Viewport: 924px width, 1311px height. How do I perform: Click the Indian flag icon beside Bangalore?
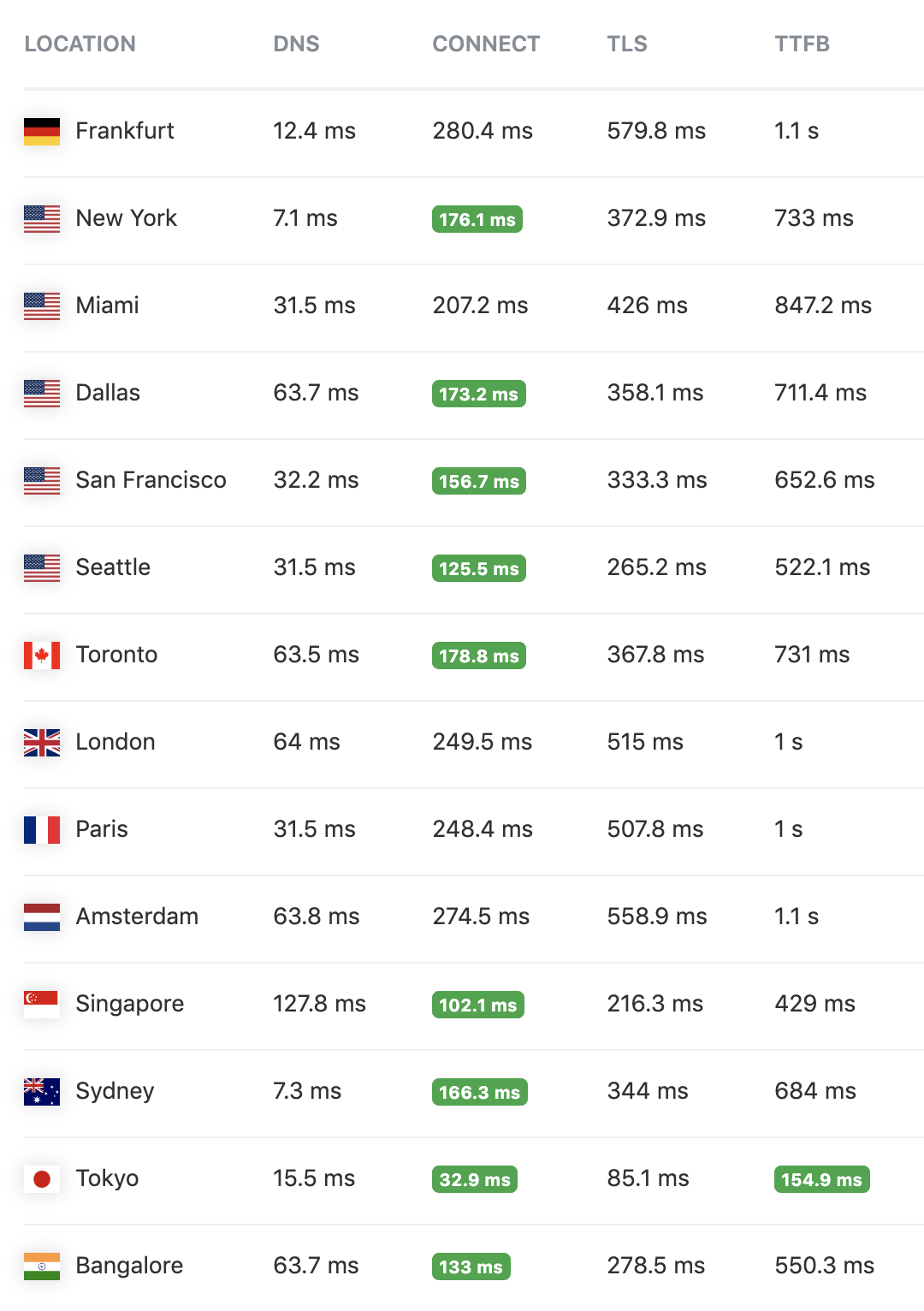[42, 1266]
